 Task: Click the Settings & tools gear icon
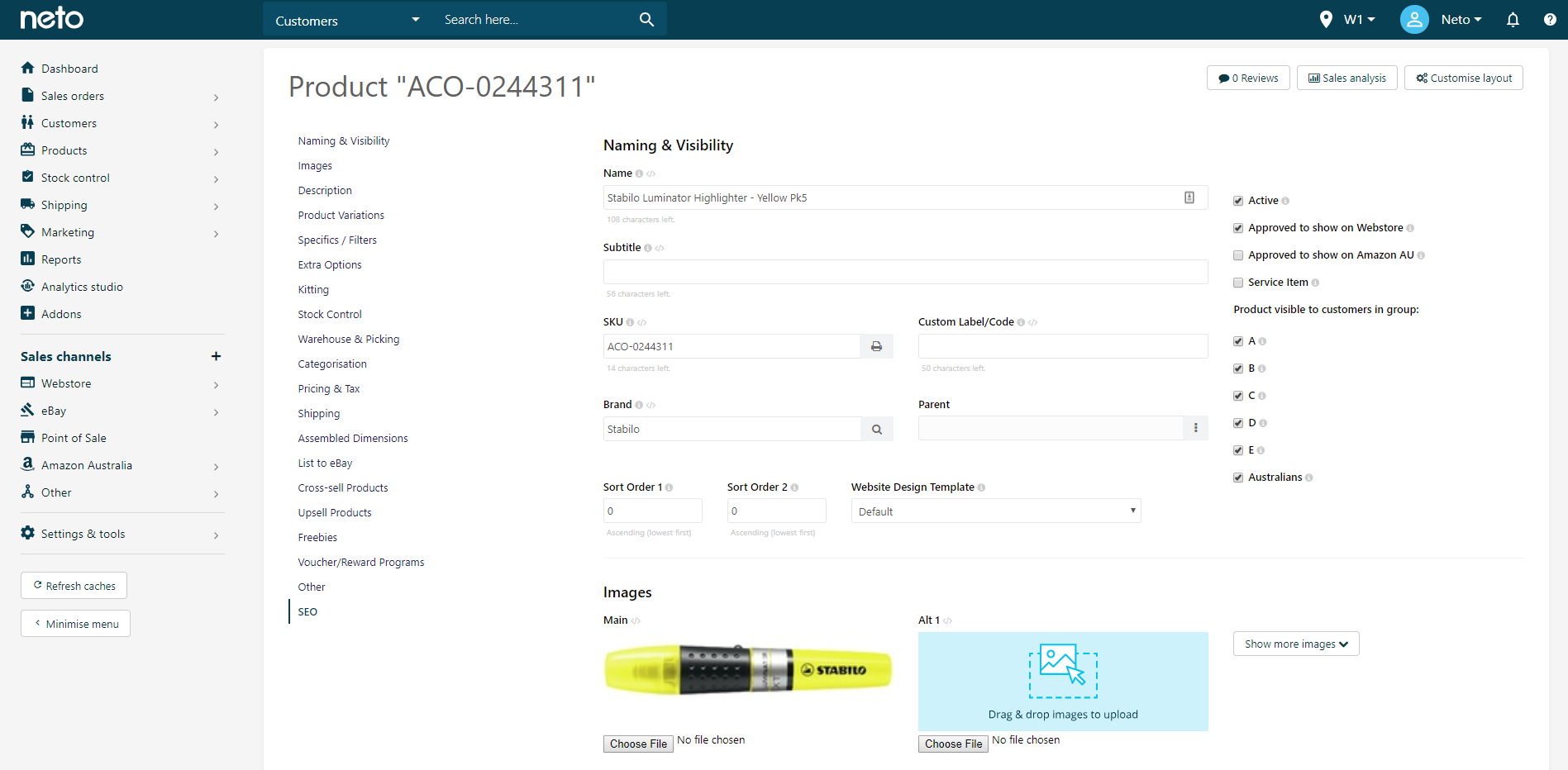[27, 533]
